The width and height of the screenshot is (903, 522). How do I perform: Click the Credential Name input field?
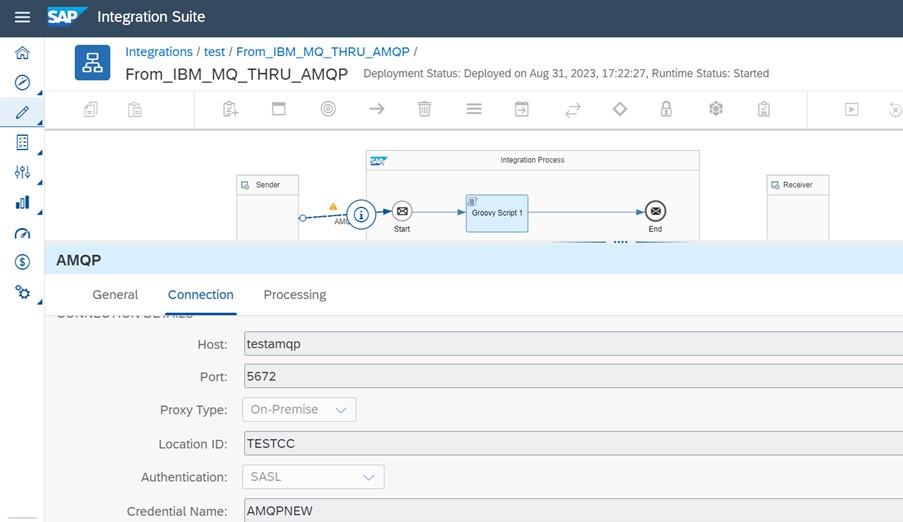[x=573, y=510]
